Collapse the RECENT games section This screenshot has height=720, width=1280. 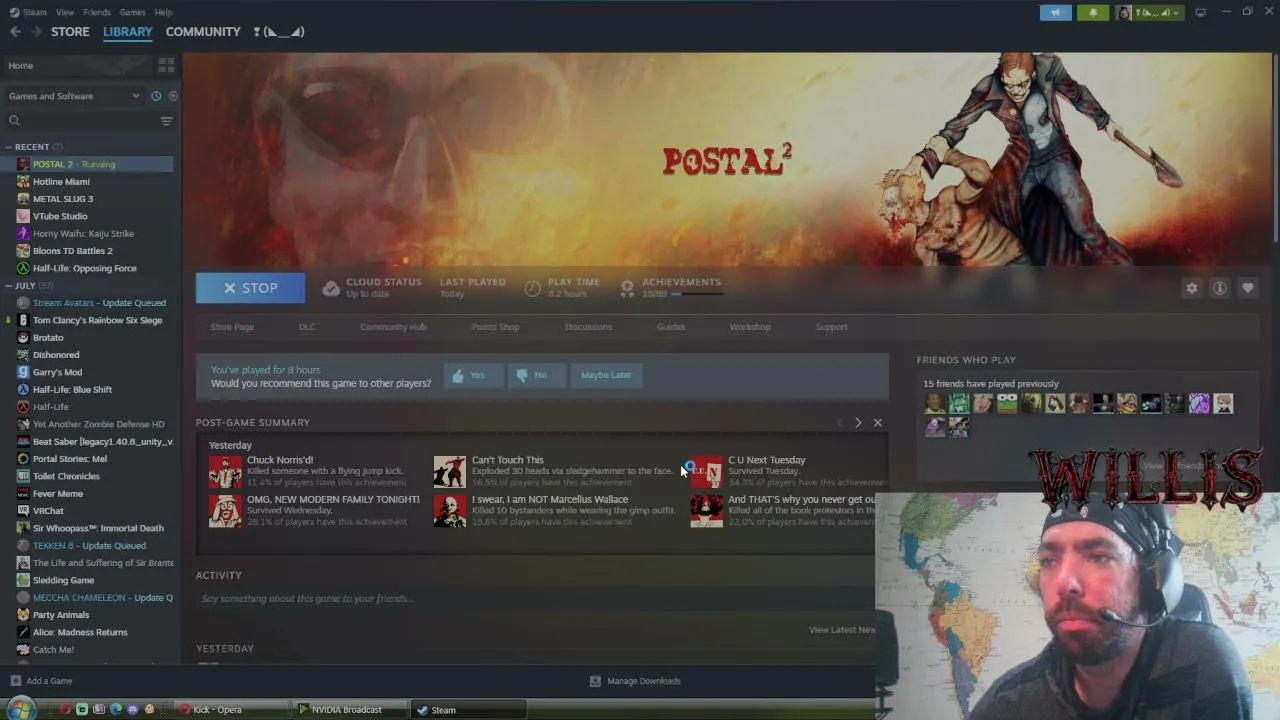click(7, 147)
